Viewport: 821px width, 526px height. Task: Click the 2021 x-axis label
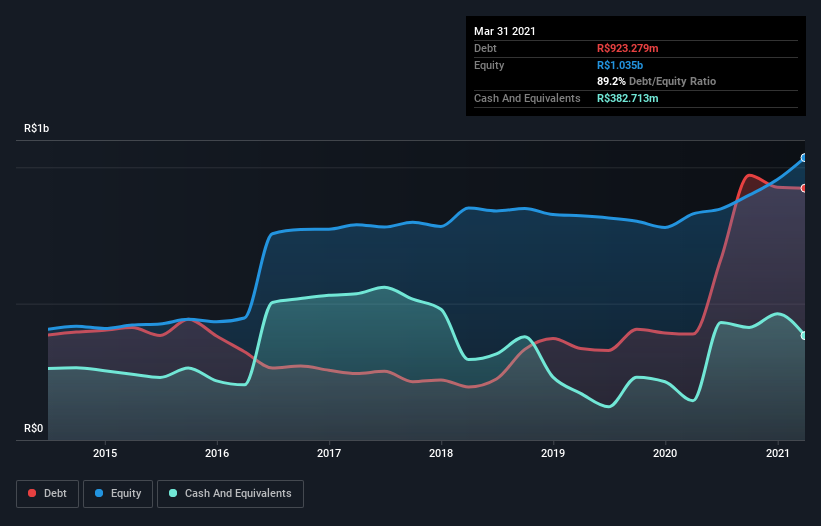[x=778, y=453]
